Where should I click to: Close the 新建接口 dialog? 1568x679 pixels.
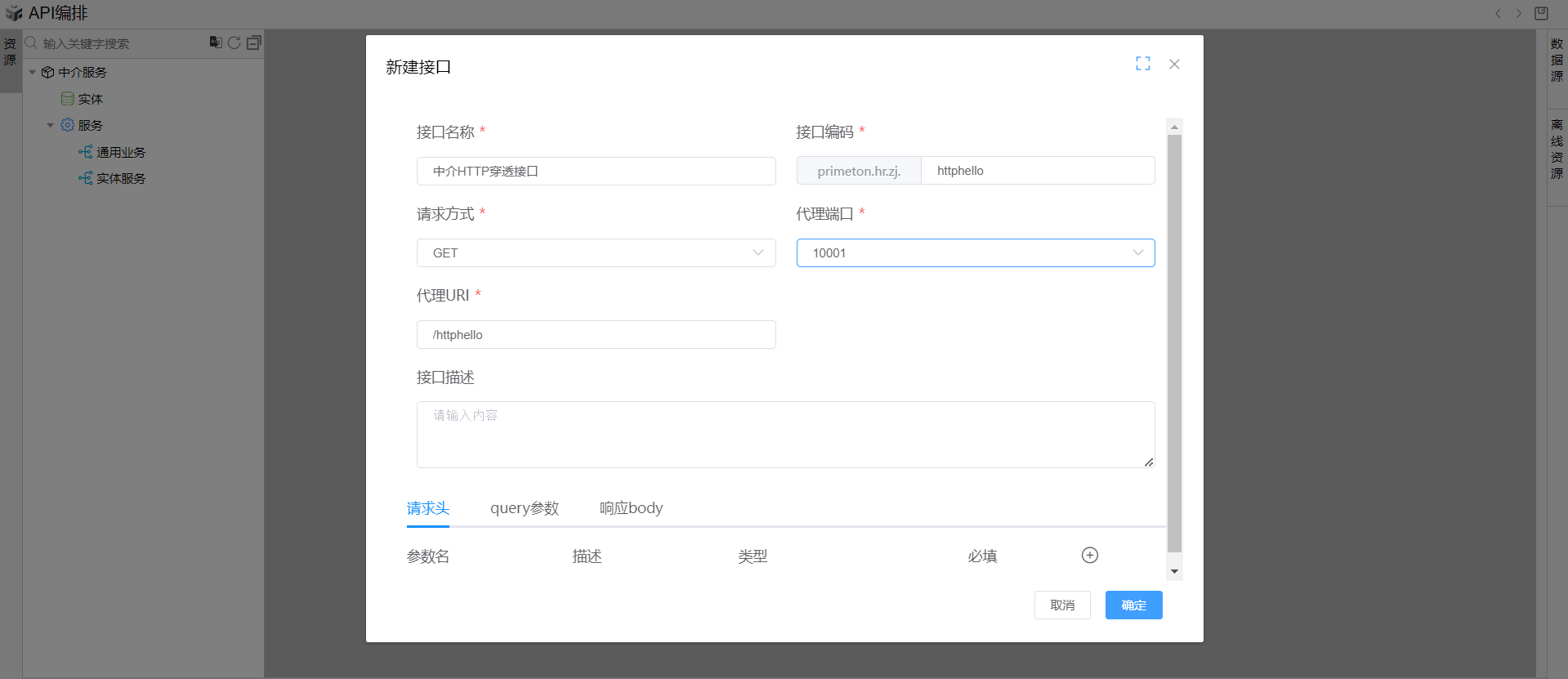pyautogui.click(x=1174, y=64)
